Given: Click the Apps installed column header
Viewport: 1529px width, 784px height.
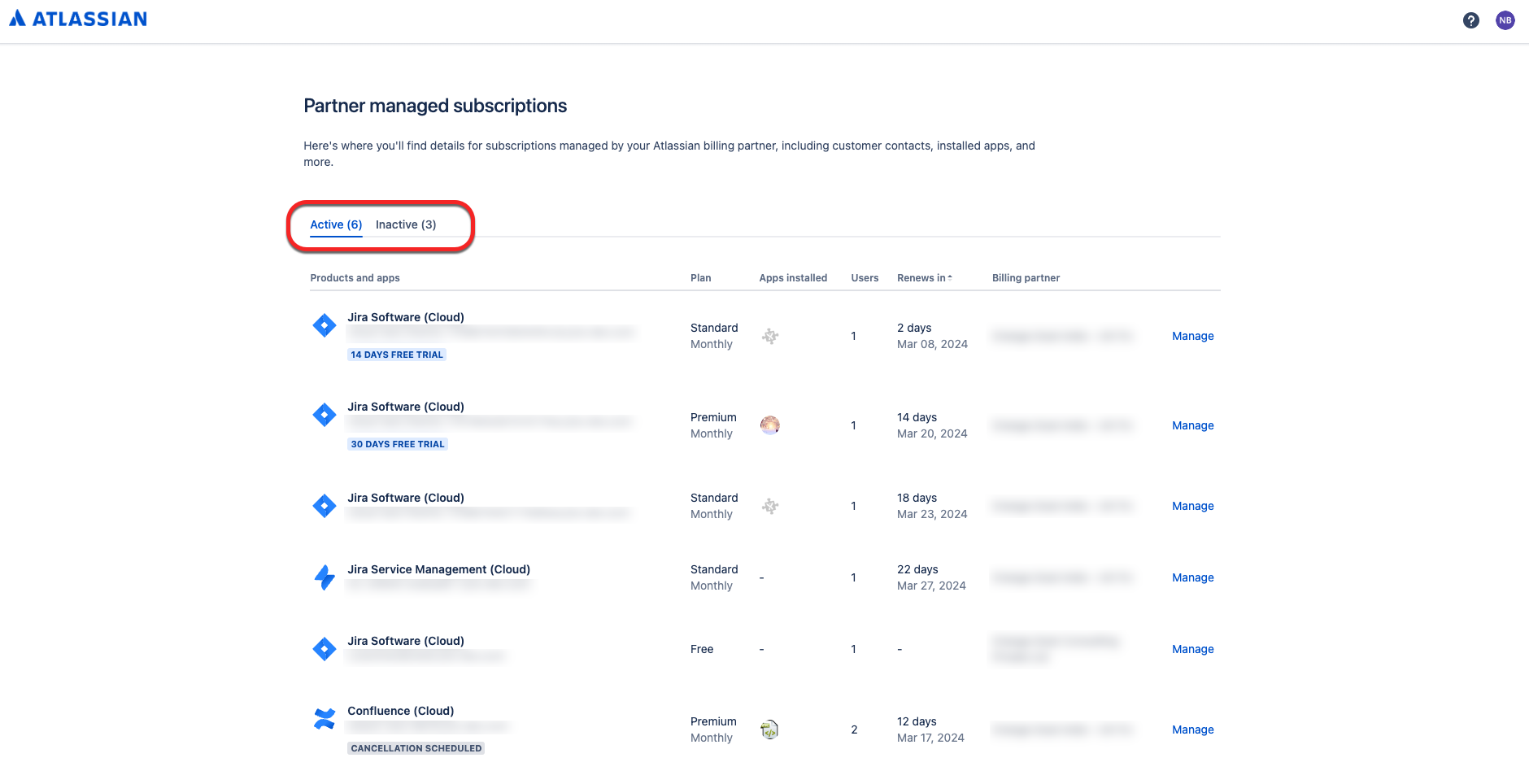Looking at the screenshot, I should click(x=793, y=278).
